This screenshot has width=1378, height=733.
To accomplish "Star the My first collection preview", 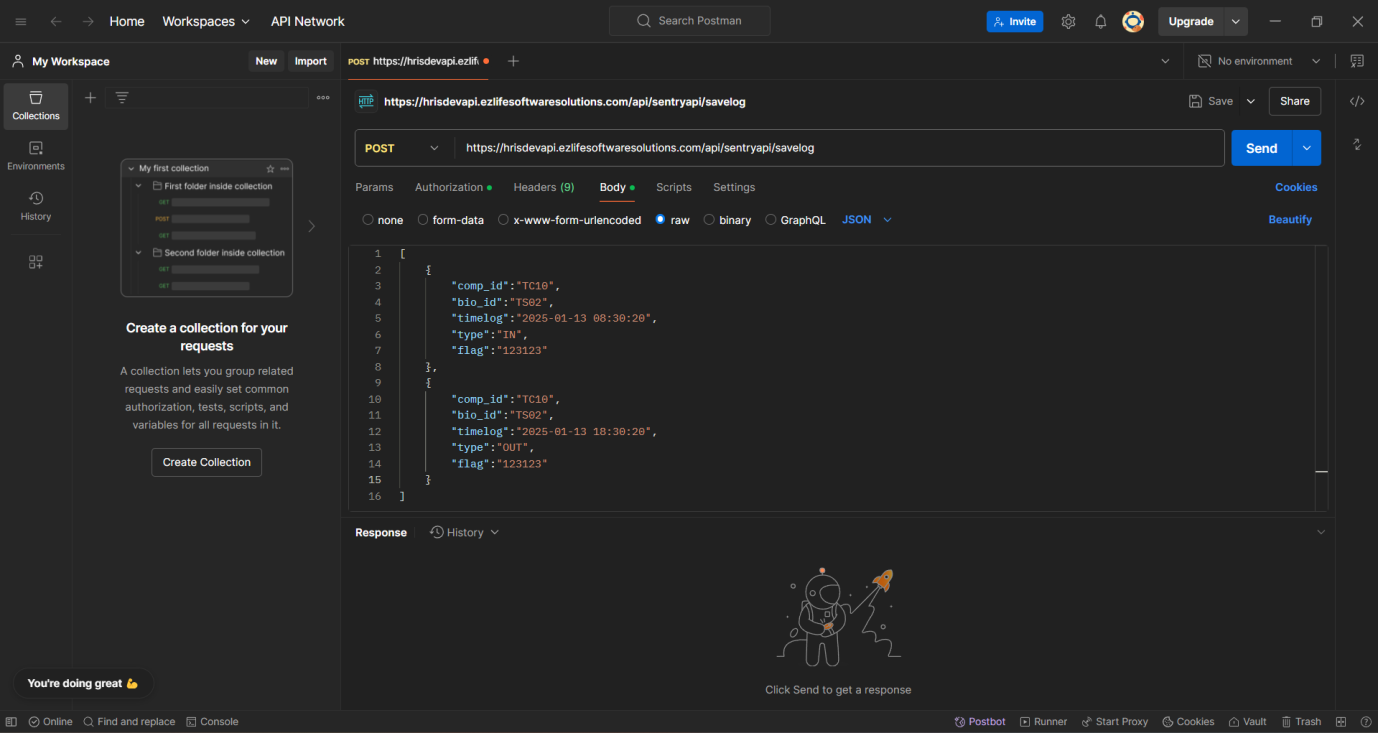I will click(x=270, y=169).
